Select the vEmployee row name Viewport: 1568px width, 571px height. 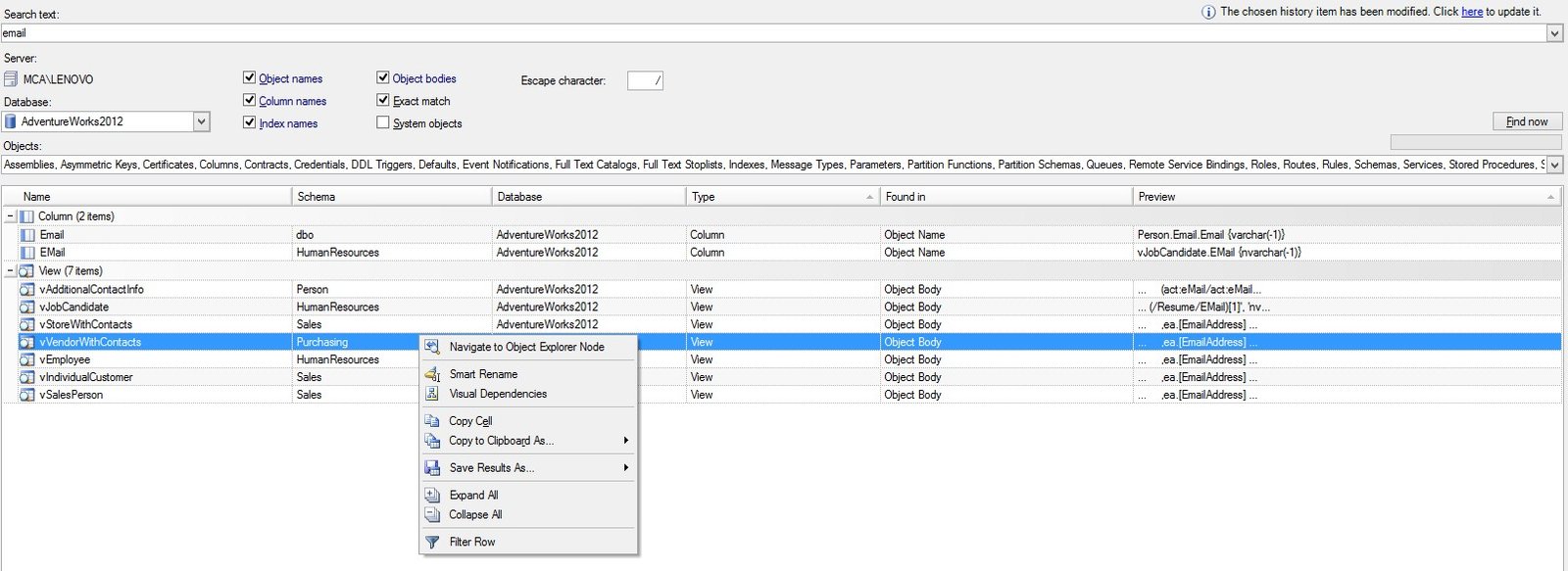[x=65, y=360]
